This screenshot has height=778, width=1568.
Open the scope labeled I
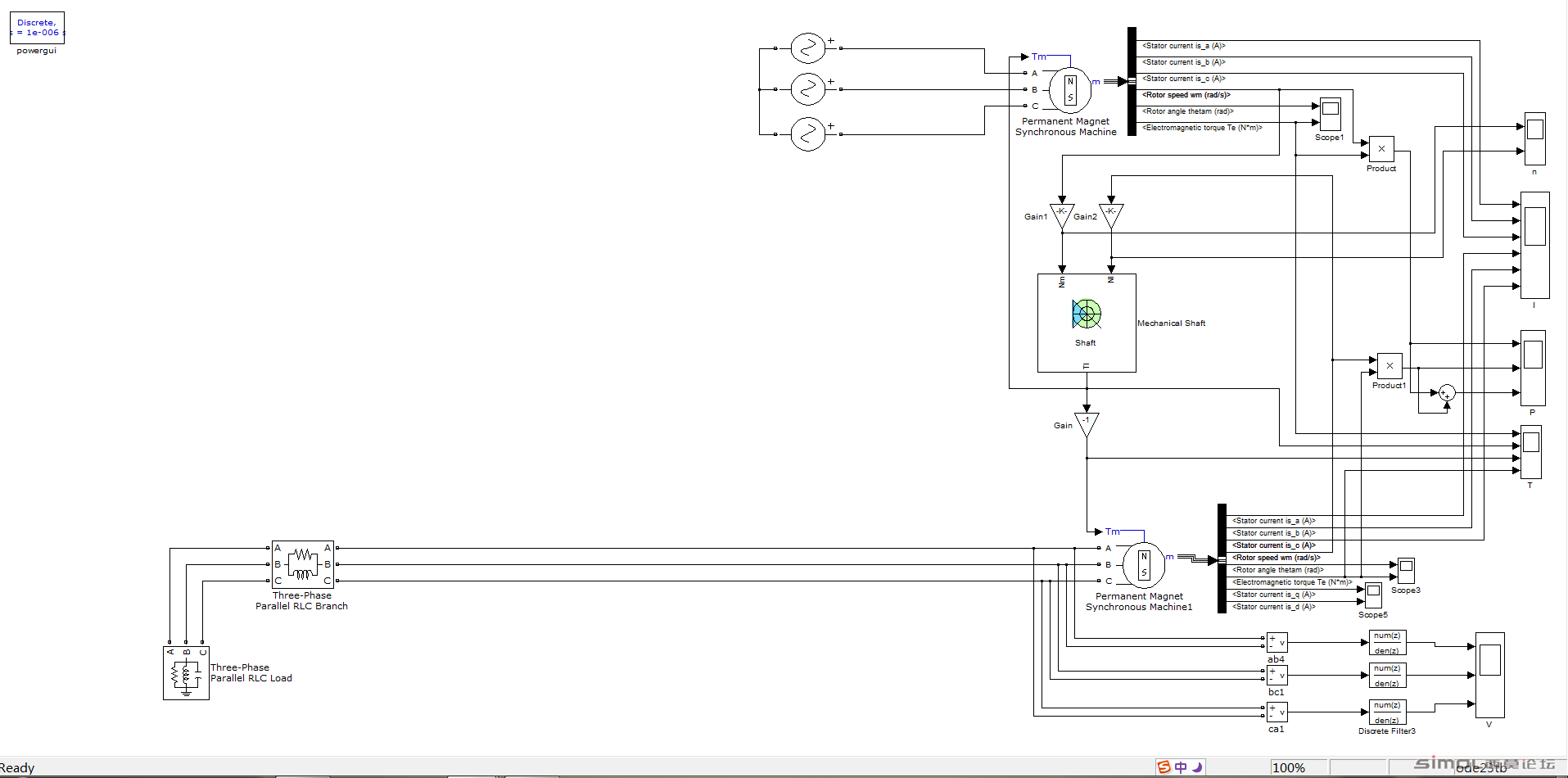(x=1535, y=245)
